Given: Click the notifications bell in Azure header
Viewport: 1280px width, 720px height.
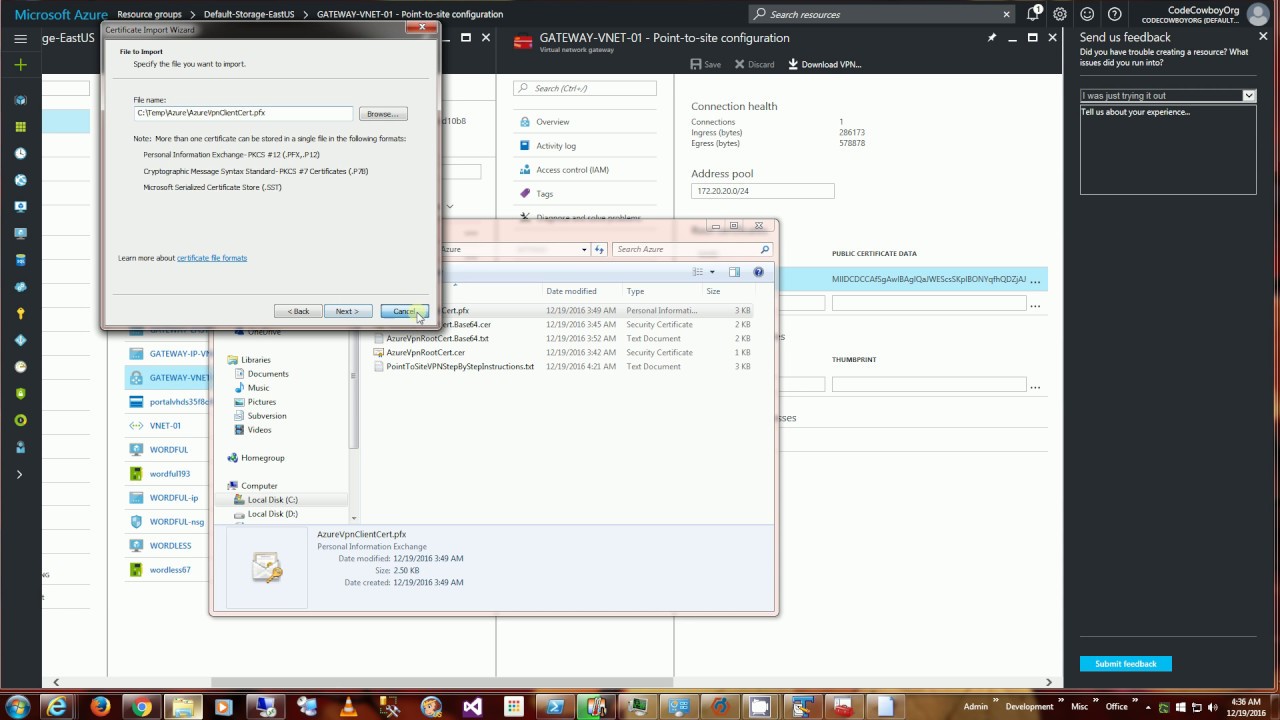Looking at the screenshot, I should pos(1033,14).
